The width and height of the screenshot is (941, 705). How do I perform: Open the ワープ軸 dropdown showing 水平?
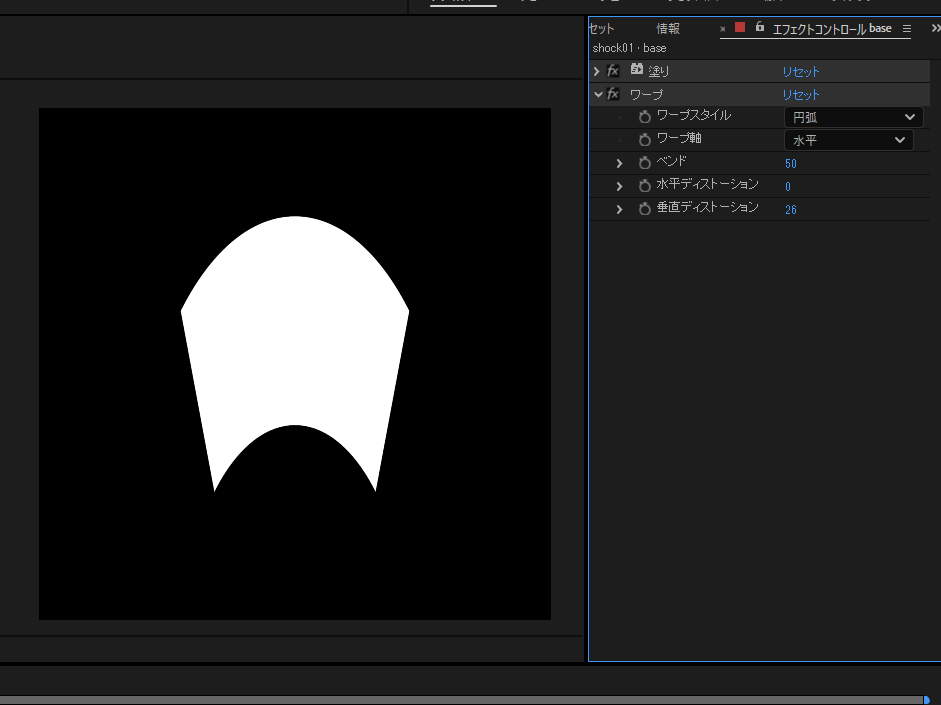848,140
